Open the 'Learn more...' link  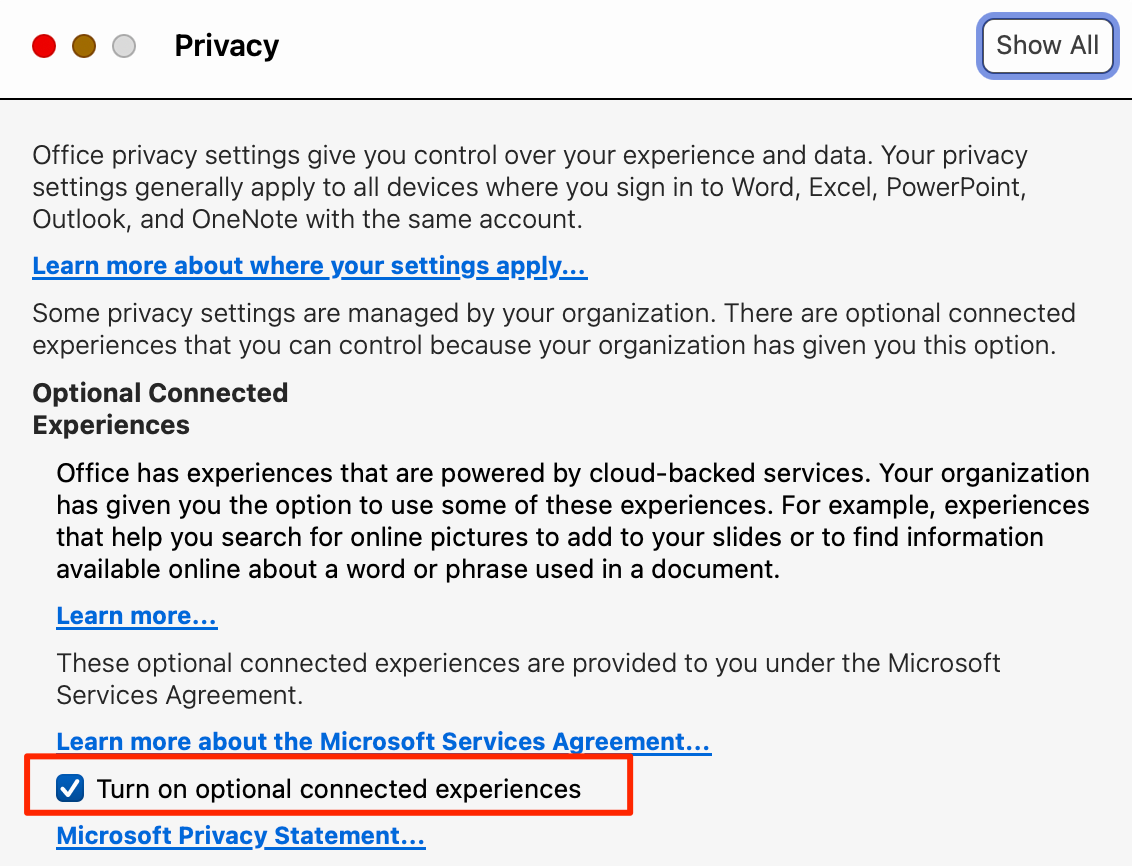pyautogui.click(x=136, y=616)
